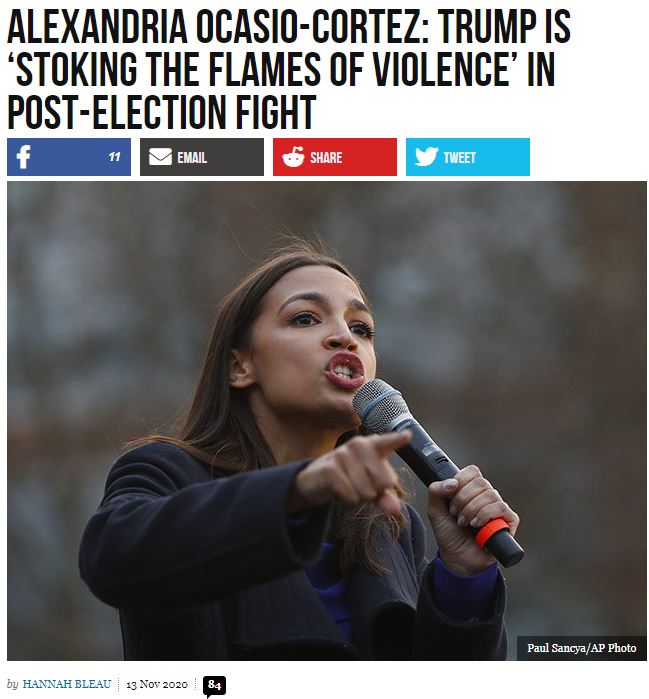This screenshot has width=649, height=699.
Task: Click the Twitter bird icon
Action: point(427,156)
